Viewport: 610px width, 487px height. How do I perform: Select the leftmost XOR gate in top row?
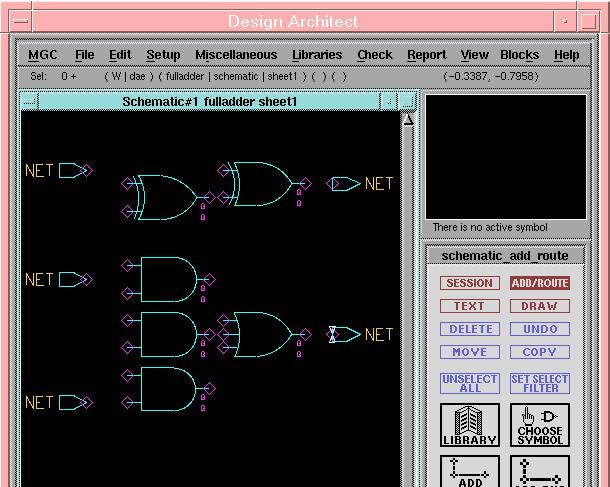point(167,196)
